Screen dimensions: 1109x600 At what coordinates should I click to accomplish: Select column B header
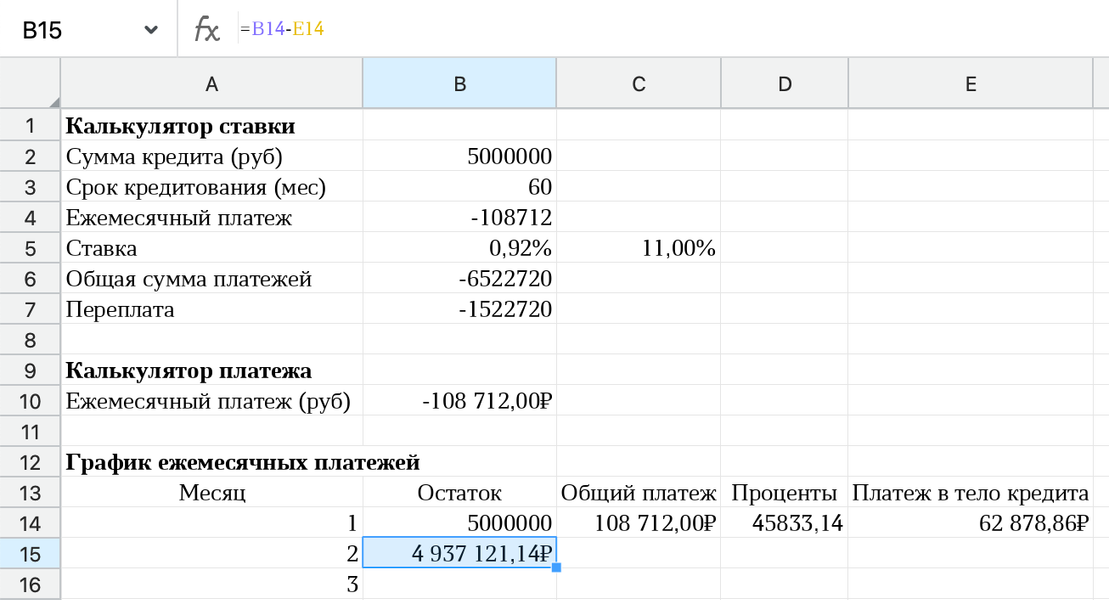[460, 84]
